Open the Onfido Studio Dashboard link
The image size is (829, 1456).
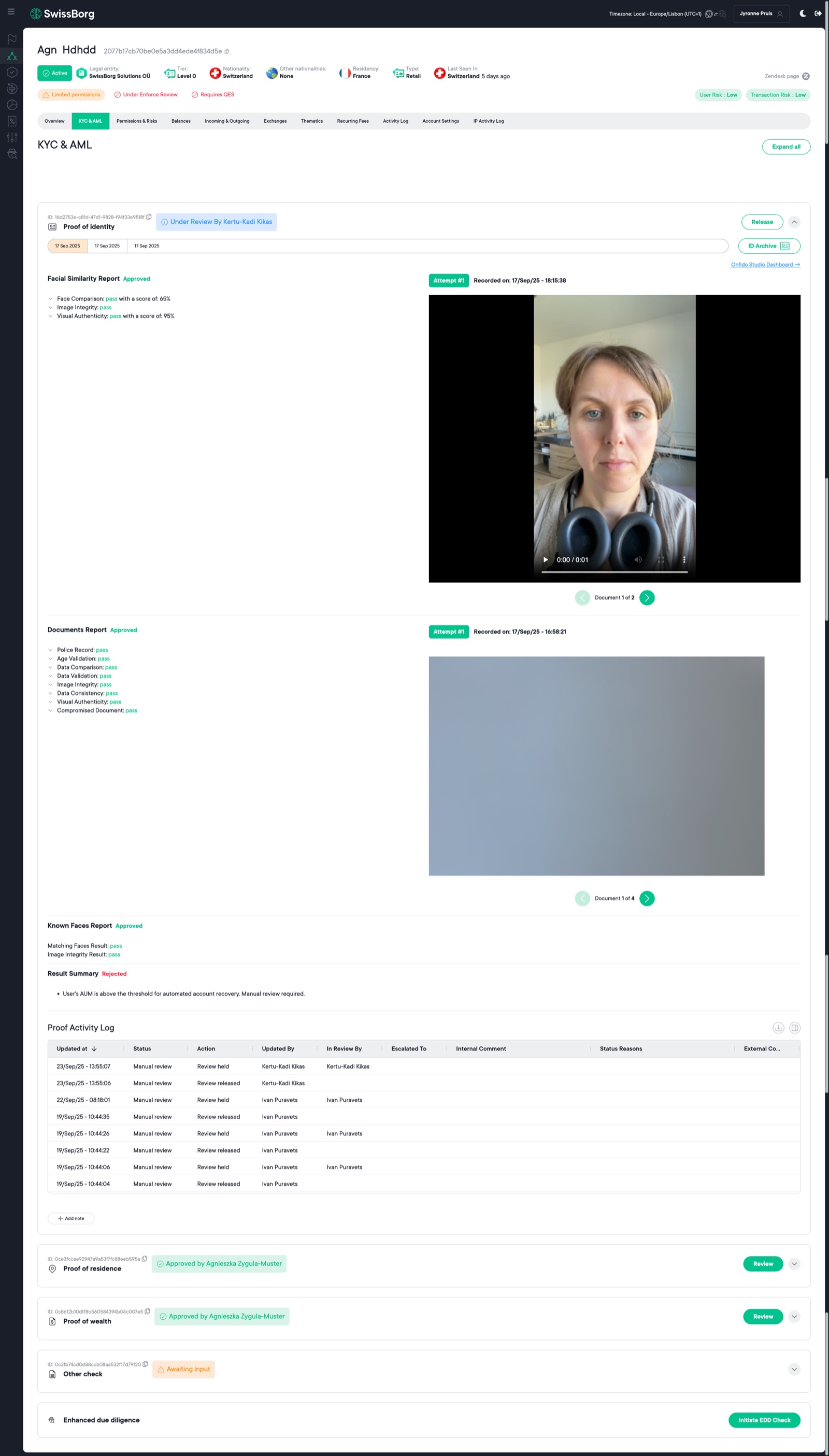765,265
